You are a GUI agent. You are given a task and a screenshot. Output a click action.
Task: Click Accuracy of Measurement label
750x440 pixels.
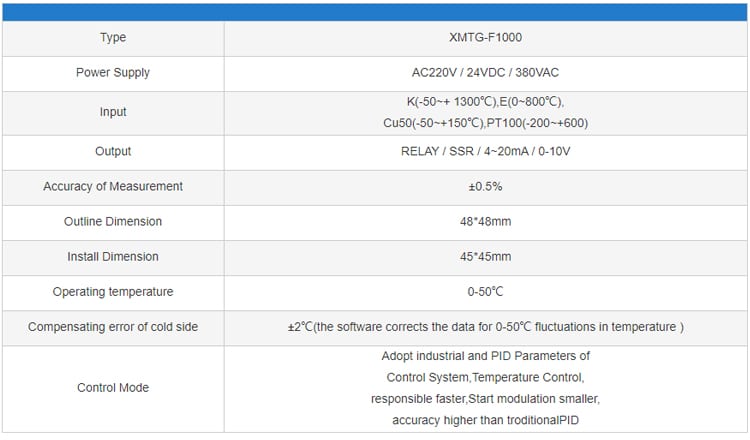point(113,187)
